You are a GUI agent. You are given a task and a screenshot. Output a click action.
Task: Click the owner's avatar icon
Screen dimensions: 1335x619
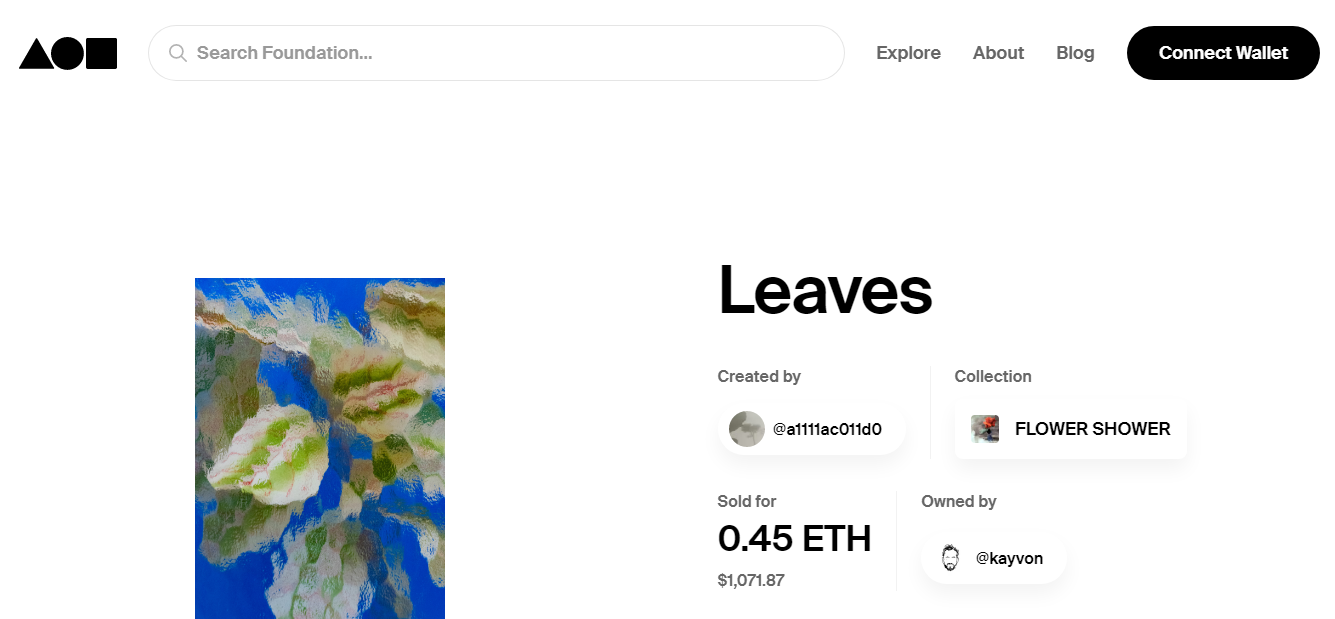pos(951,558)
